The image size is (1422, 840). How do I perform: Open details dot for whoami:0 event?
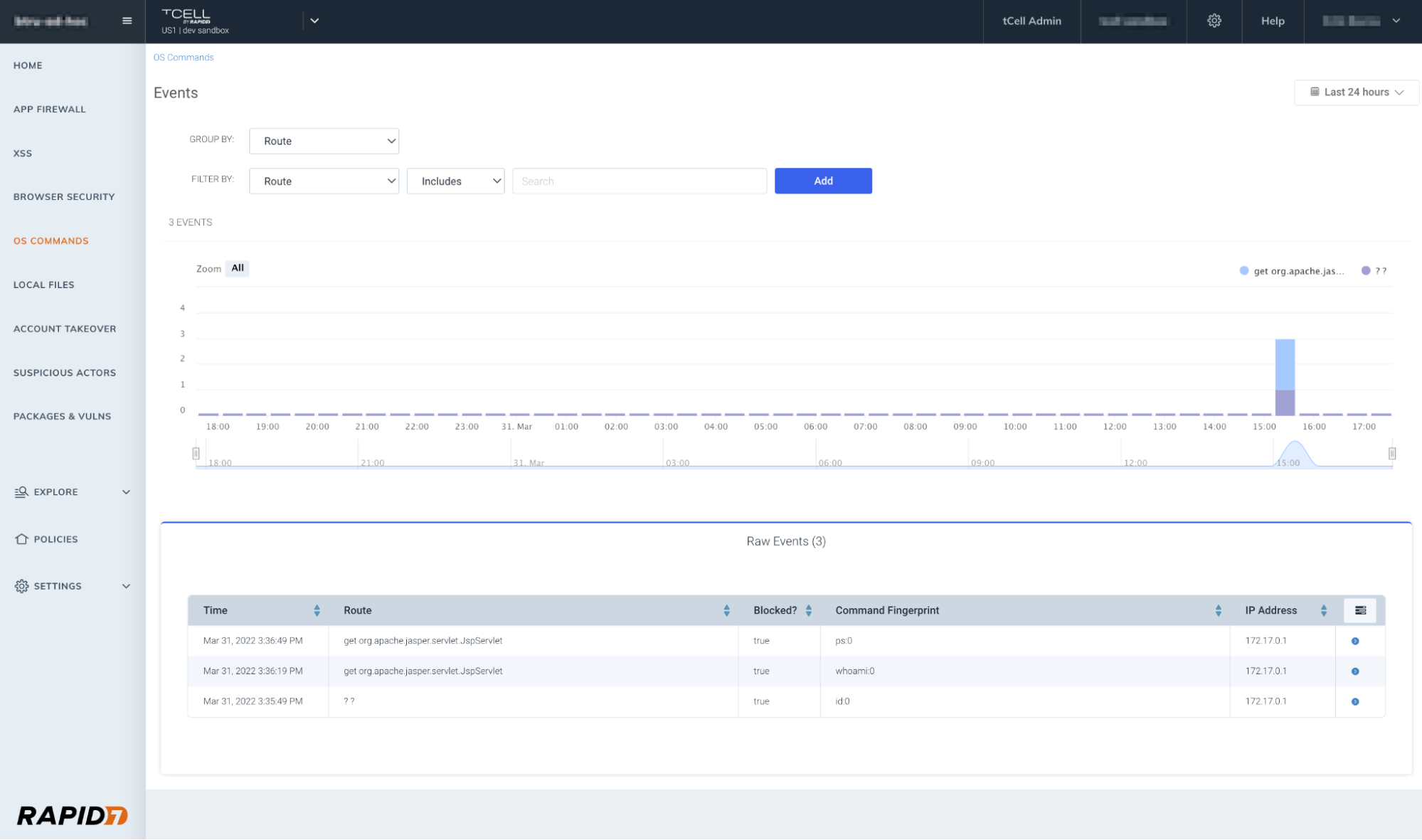click(x=1354, y=671)
